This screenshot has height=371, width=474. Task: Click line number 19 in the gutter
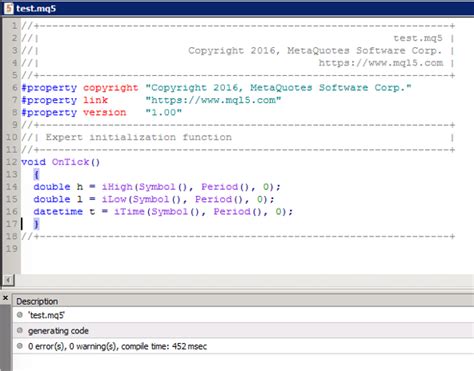pyautogui.click(x=11, y=249)
